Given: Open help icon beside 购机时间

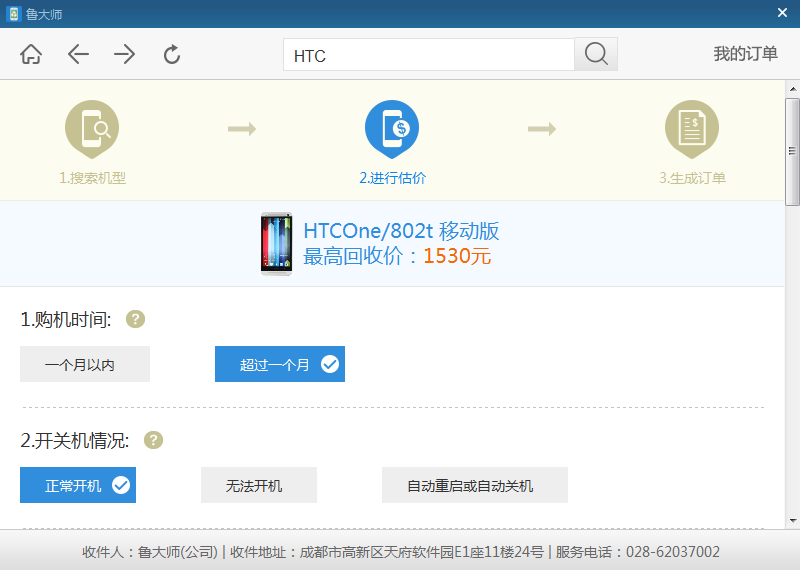Looking at the screenshot, I should pos(135,319).
